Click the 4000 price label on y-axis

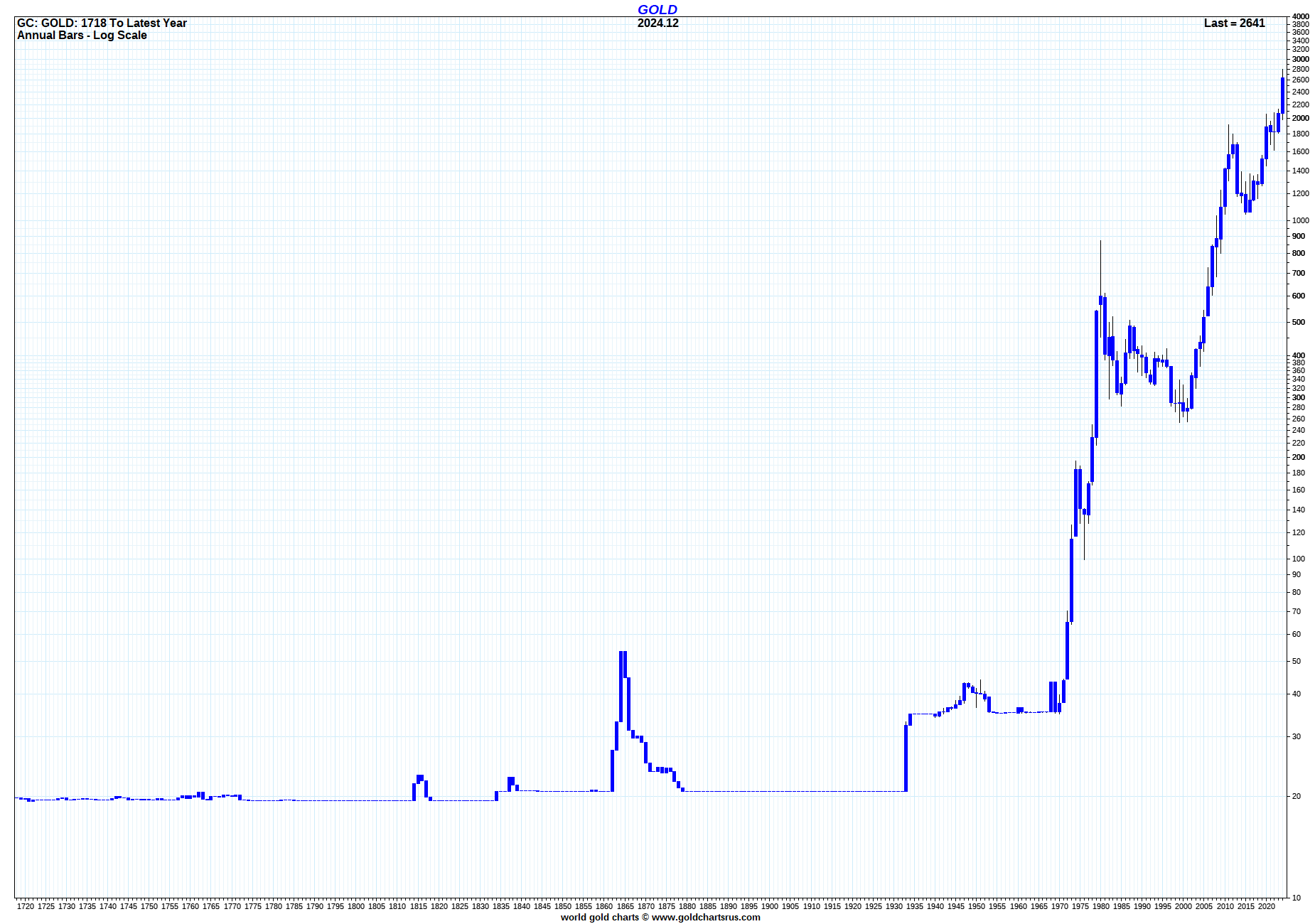pos(1301,16)
